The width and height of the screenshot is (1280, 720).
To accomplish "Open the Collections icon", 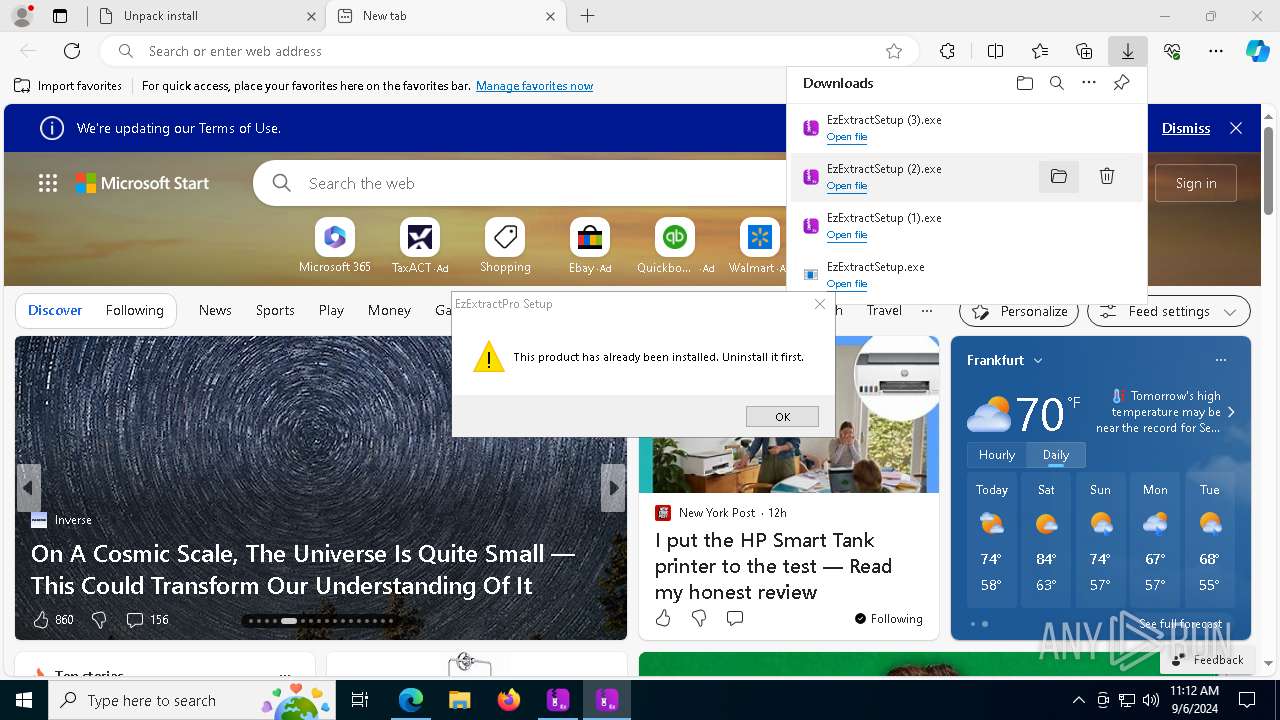I will 1084,51.
